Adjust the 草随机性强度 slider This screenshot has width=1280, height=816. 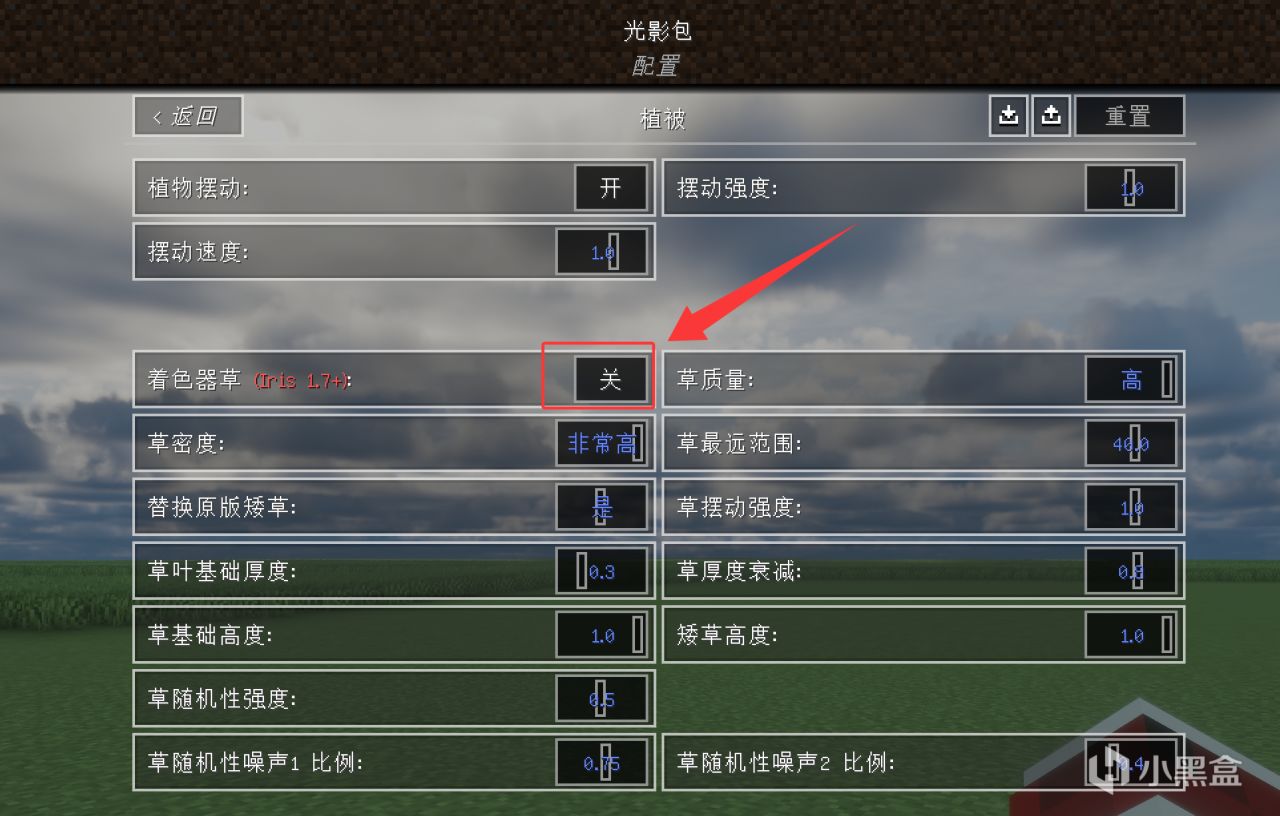coord(602,699)
